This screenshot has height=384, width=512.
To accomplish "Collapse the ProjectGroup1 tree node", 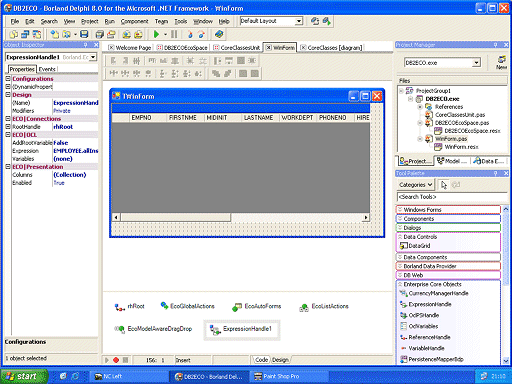I will point(401,91).
